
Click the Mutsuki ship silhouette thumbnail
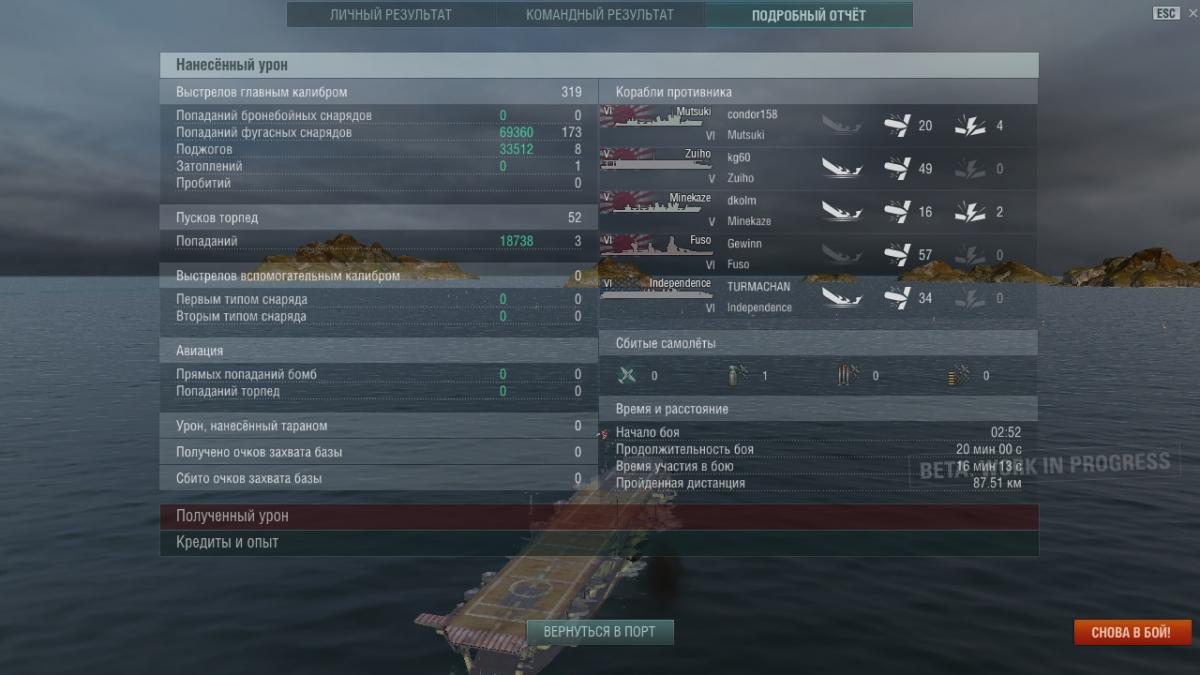tap(656, 117)
